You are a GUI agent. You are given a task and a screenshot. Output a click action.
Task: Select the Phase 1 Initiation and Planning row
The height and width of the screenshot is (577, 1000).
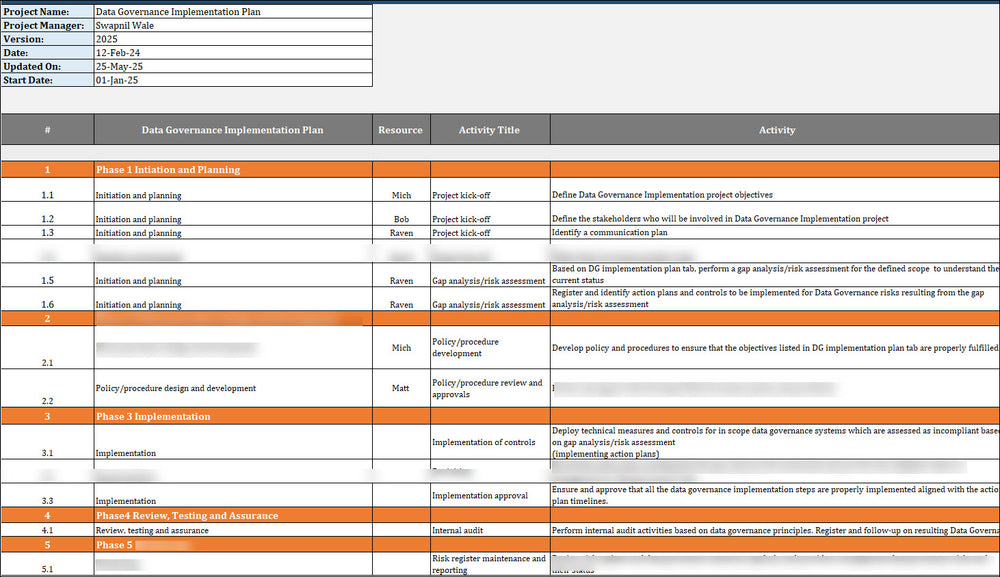(232, 169)
